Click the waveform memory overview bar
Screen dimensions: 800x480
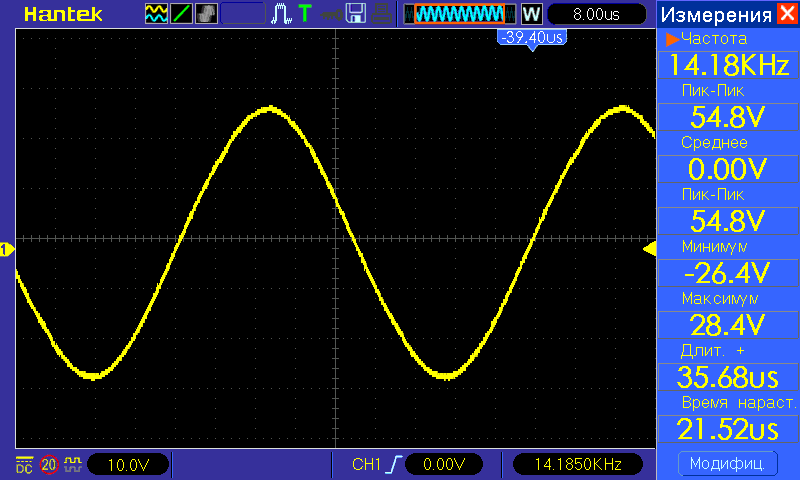(460, 14)
